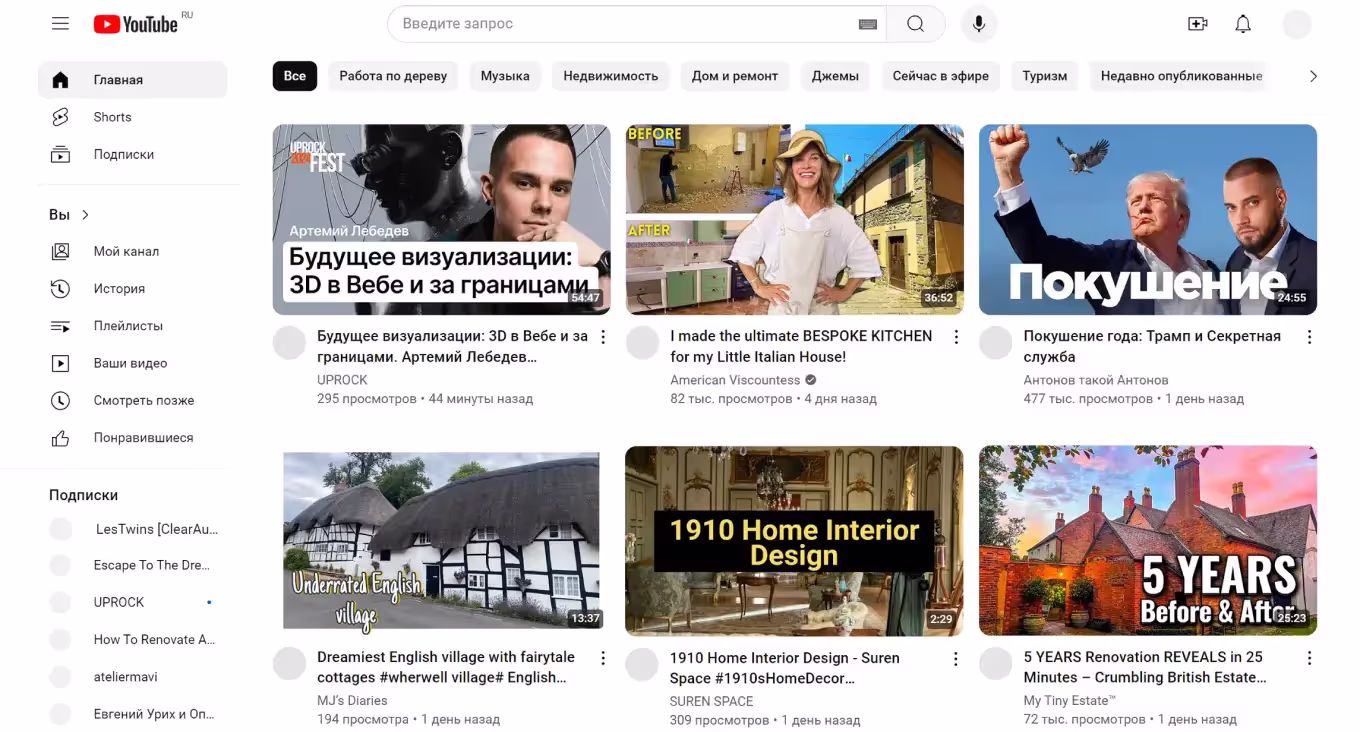1360x732 pixels.
Task: Select the Музыка filter chip
Action: (x=505, y=76)
